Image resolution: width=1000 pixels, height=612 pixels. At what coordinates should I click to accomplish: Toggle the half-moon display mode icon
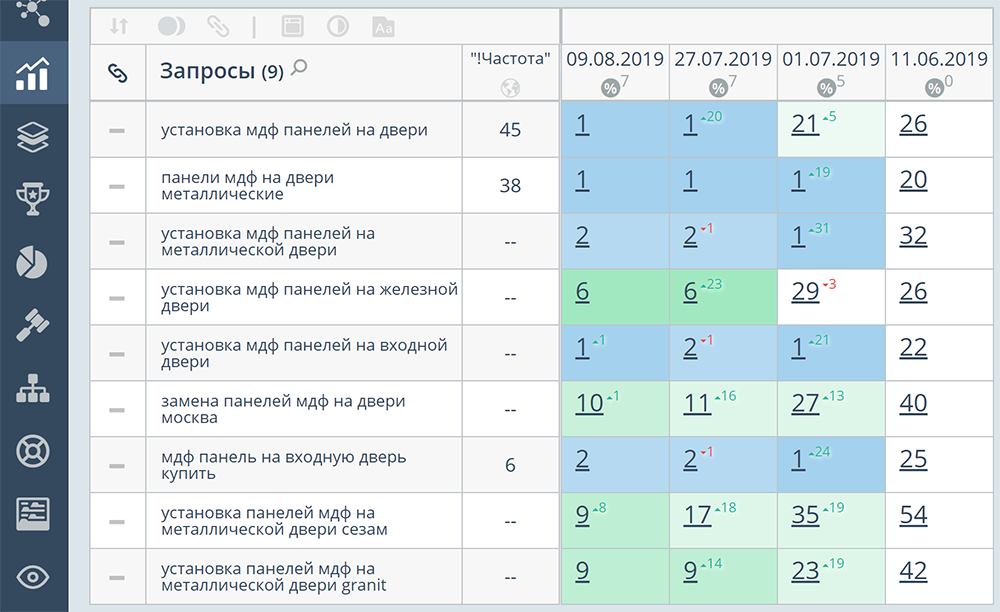(x=172, y=26)
